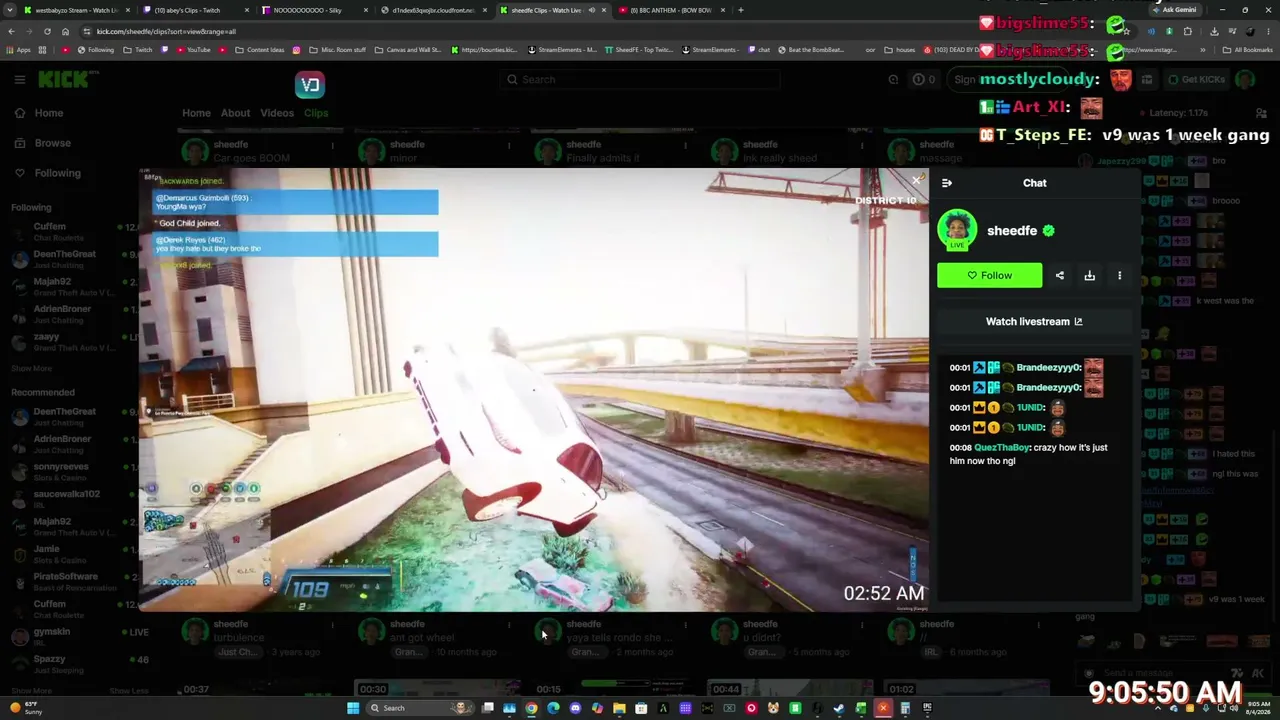The width and height of the screenshot is (1280, 720).
Task: Open Kick sidebar hamburger menu
Action: (x=19, y=80)
